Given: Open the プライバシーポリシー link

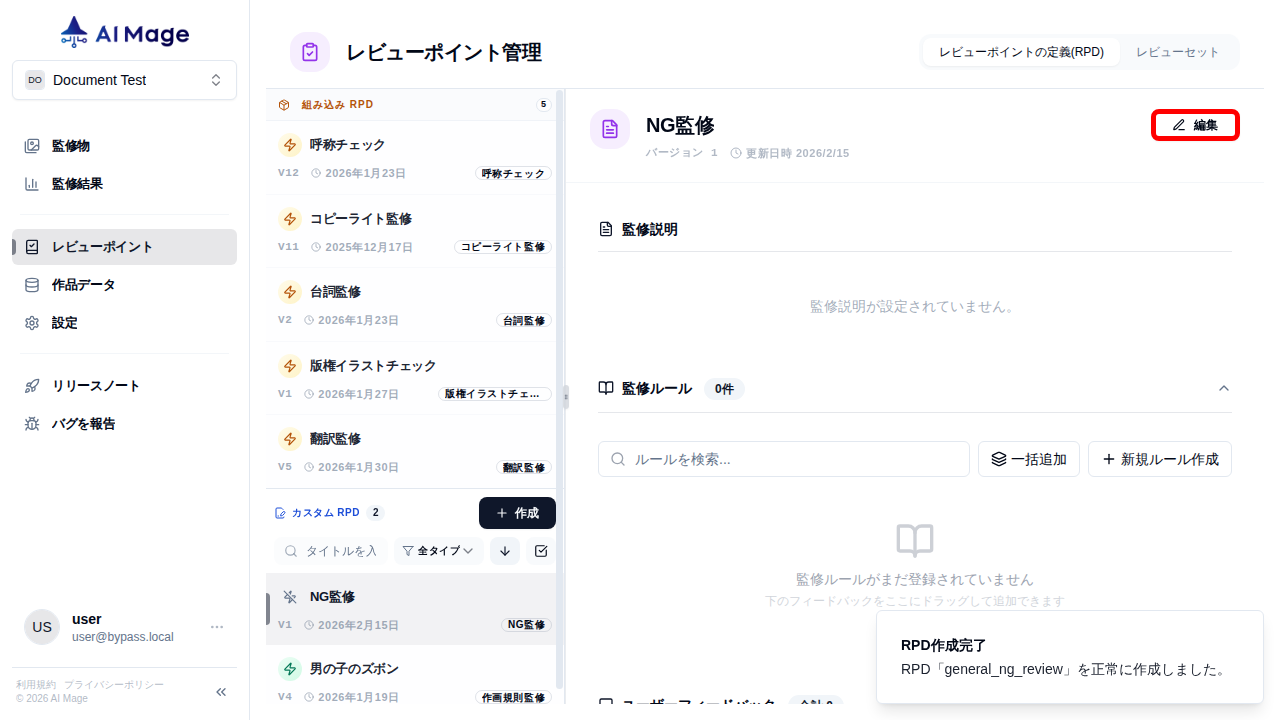Looking at the screenshot, I should [113, 684].
